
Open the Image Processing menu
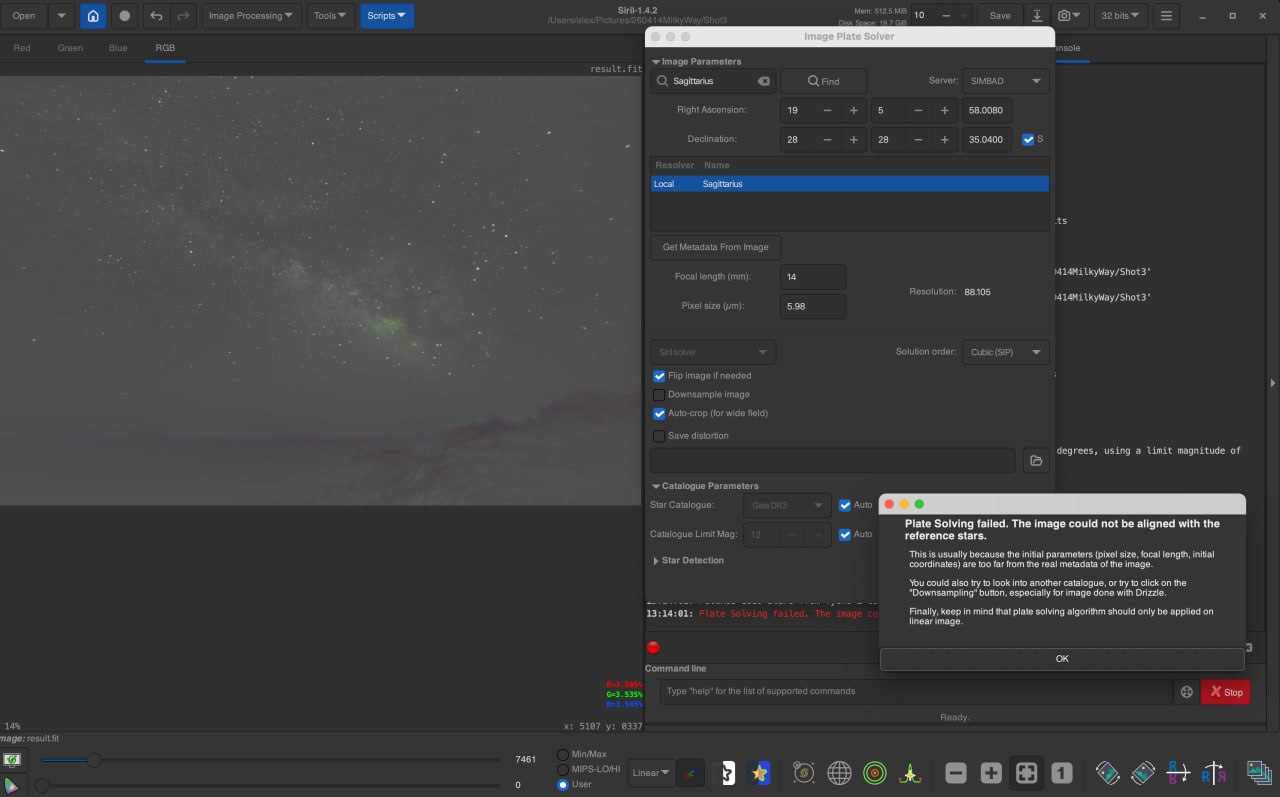251,16
